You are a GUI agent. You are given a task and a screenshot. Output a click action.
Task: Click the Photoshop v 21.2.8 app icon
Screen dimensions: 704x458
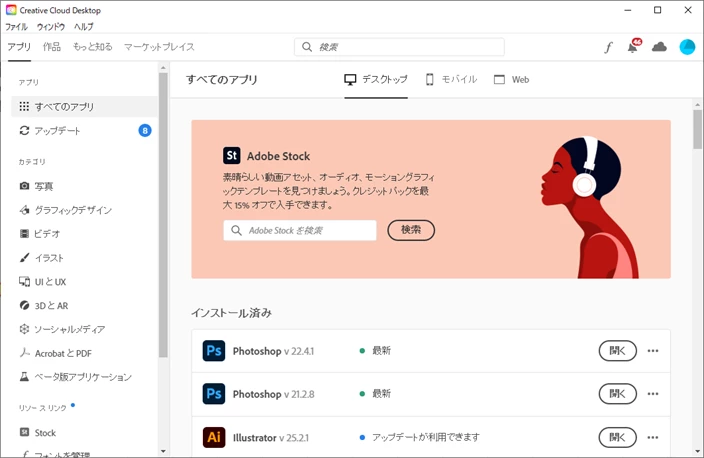click(214, 394)
